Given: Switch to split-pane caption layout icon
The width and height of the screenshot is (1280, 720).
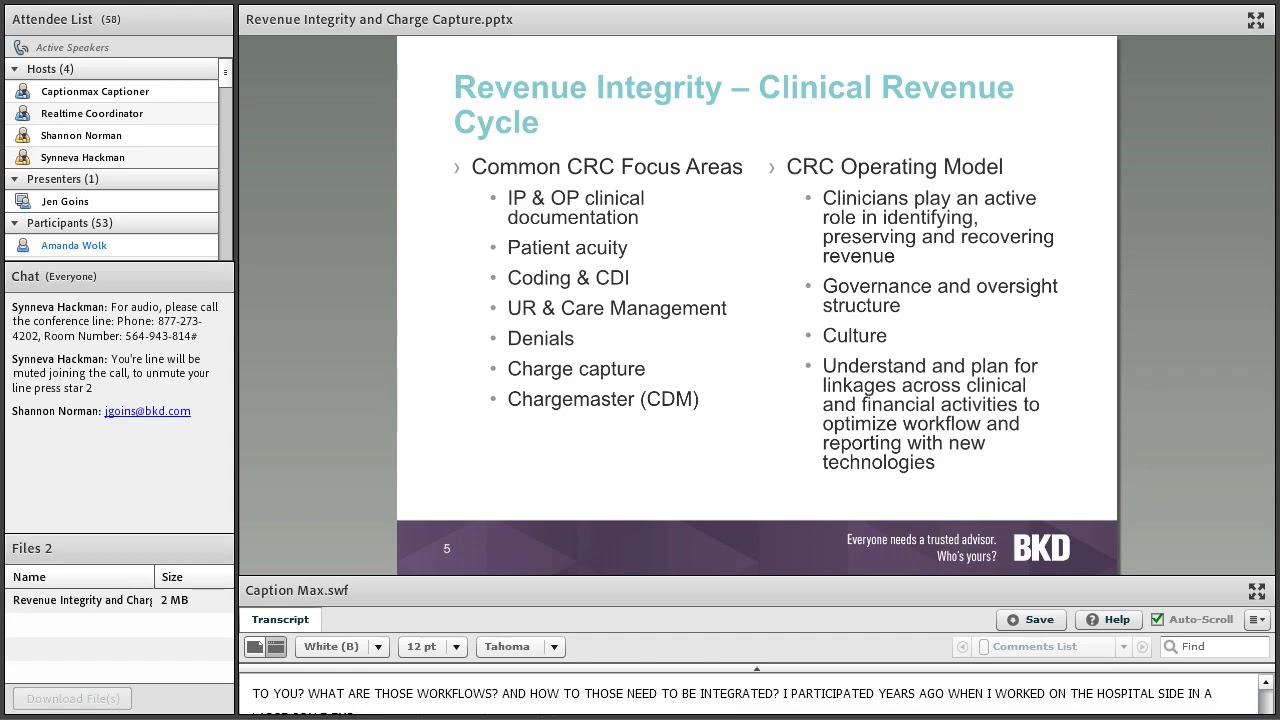Looking at the screenshot, I should [275, 647].
